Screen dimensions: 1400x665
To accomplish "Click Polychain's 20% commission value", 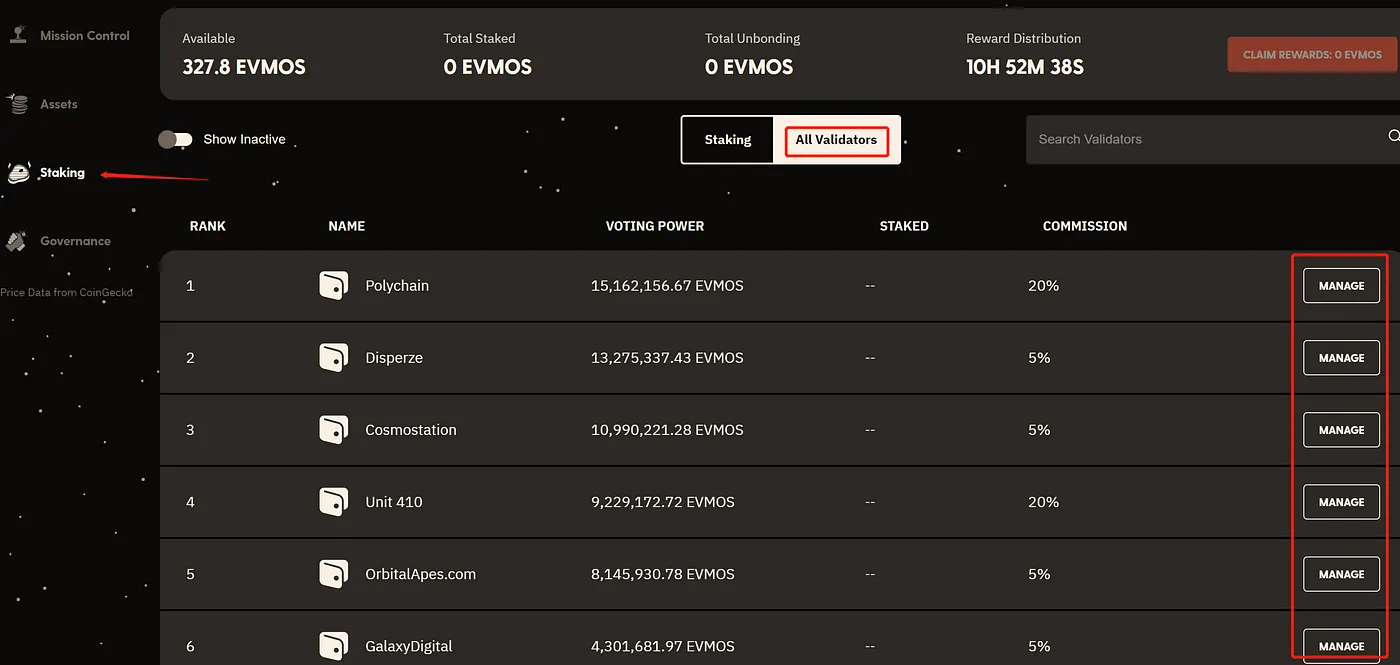I will tap(1043, 286).
